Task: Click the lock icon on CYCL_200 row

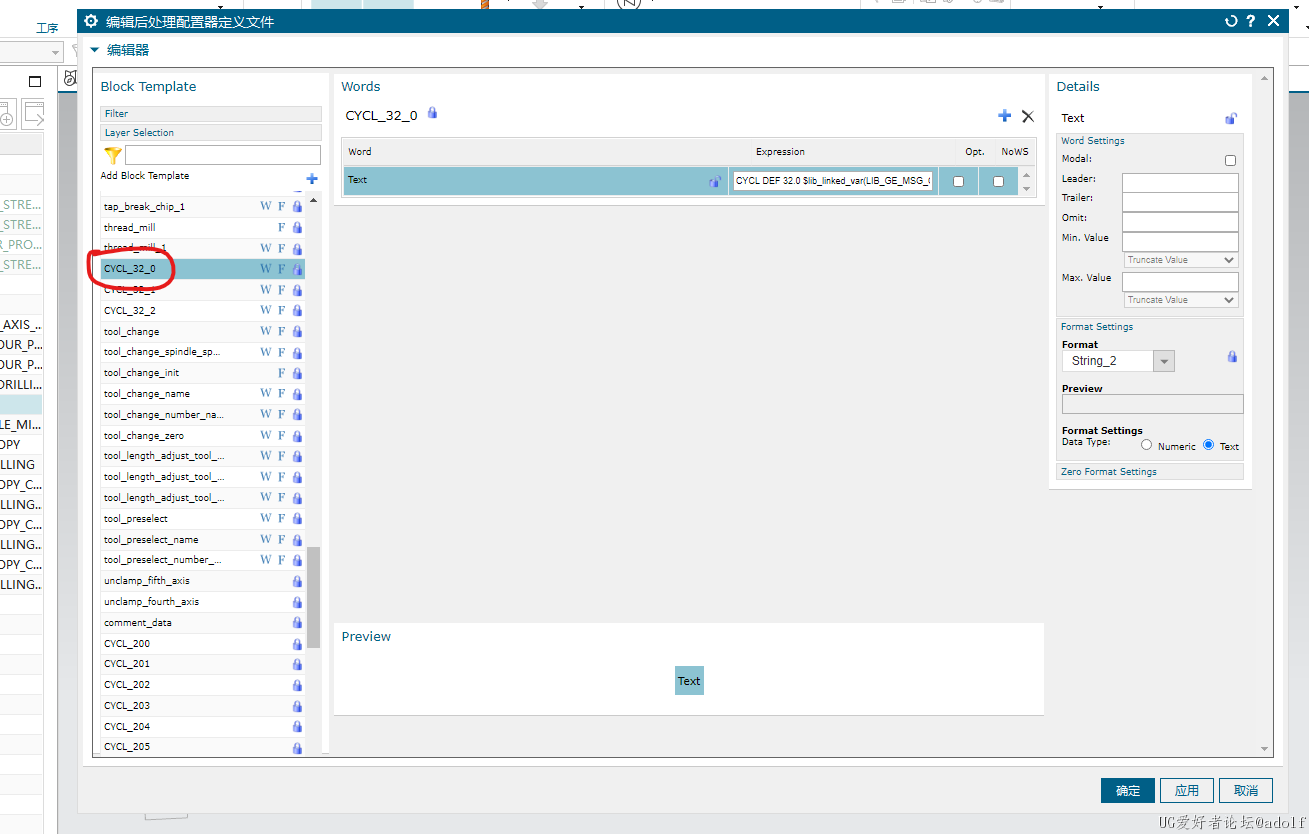Action: point(297,644)
